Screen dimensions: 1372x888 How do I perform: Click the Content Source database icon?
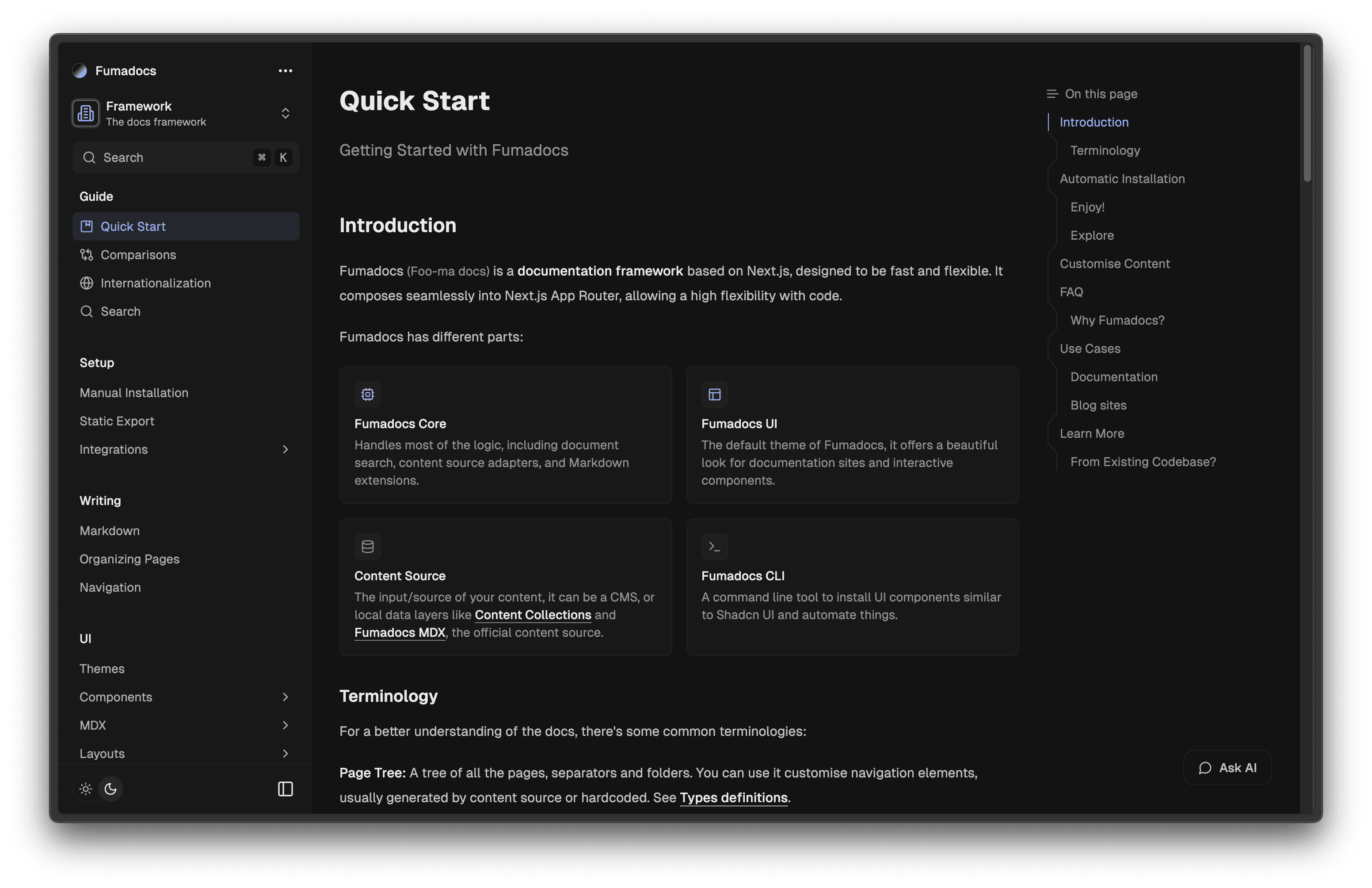(368, 546)
